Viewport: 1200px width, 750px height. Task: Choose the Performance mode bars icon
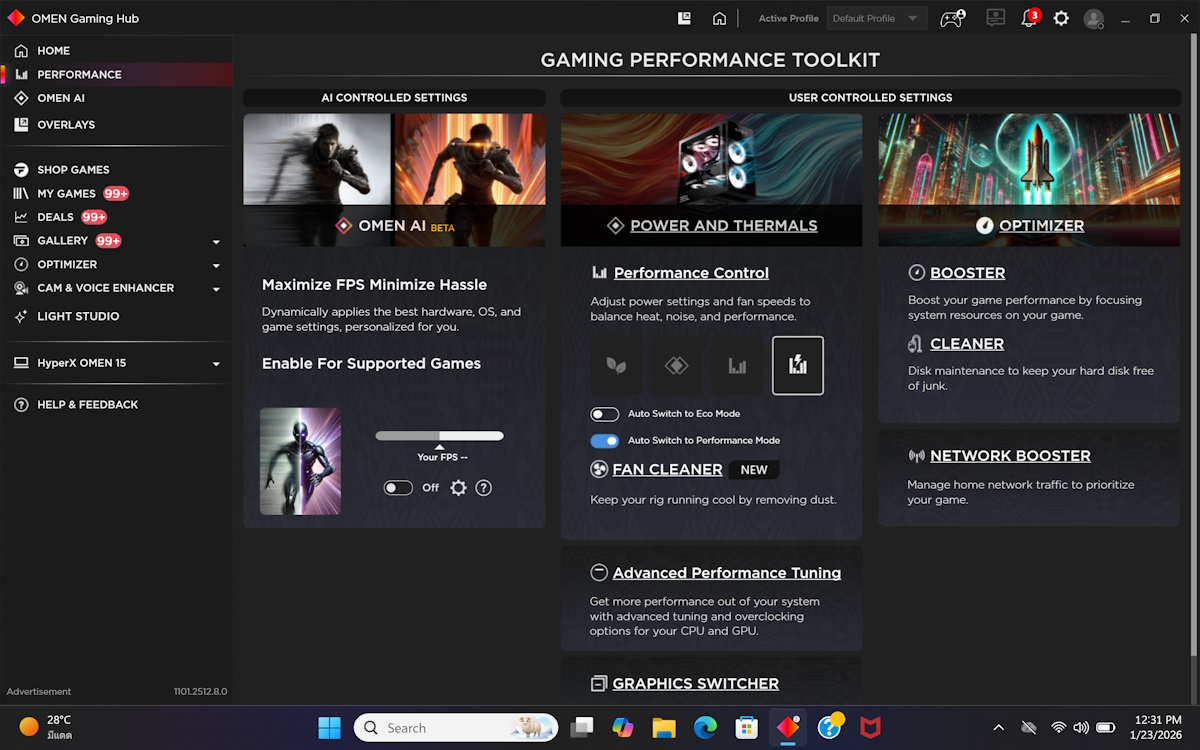[x=737, y=366]
